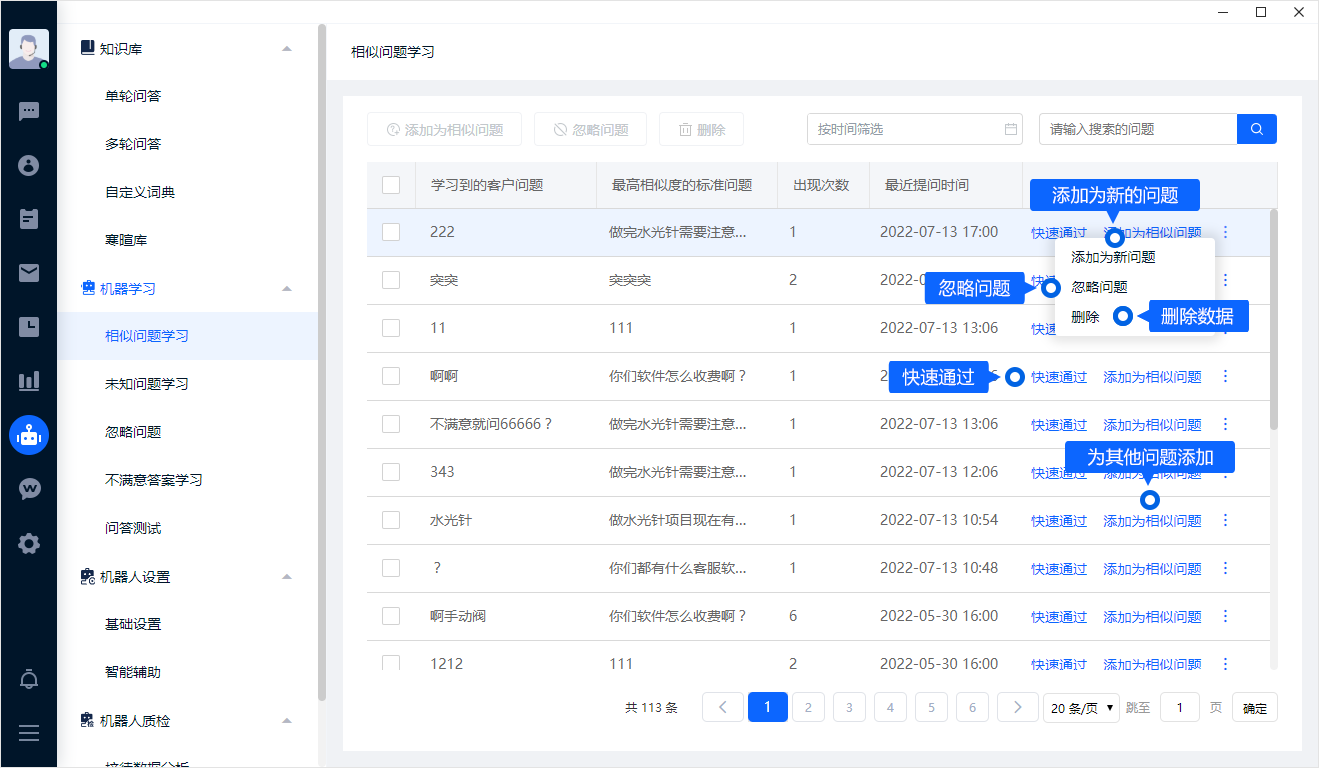Open more options for row 啊啊

tap(1226, 376)
